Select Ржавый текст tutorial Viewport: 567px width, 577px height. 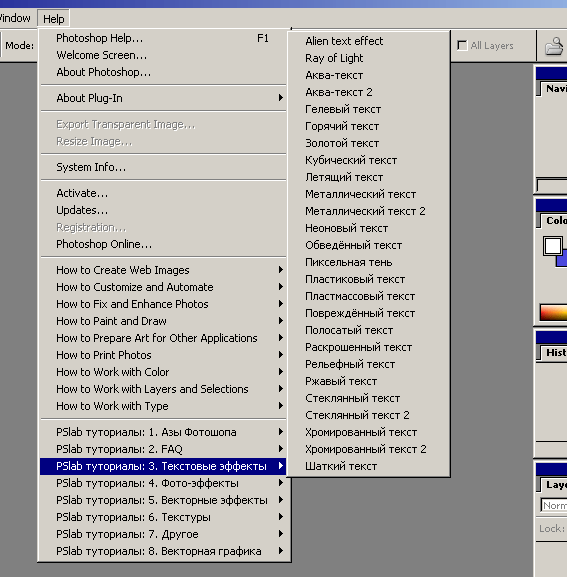pos(369,381)
